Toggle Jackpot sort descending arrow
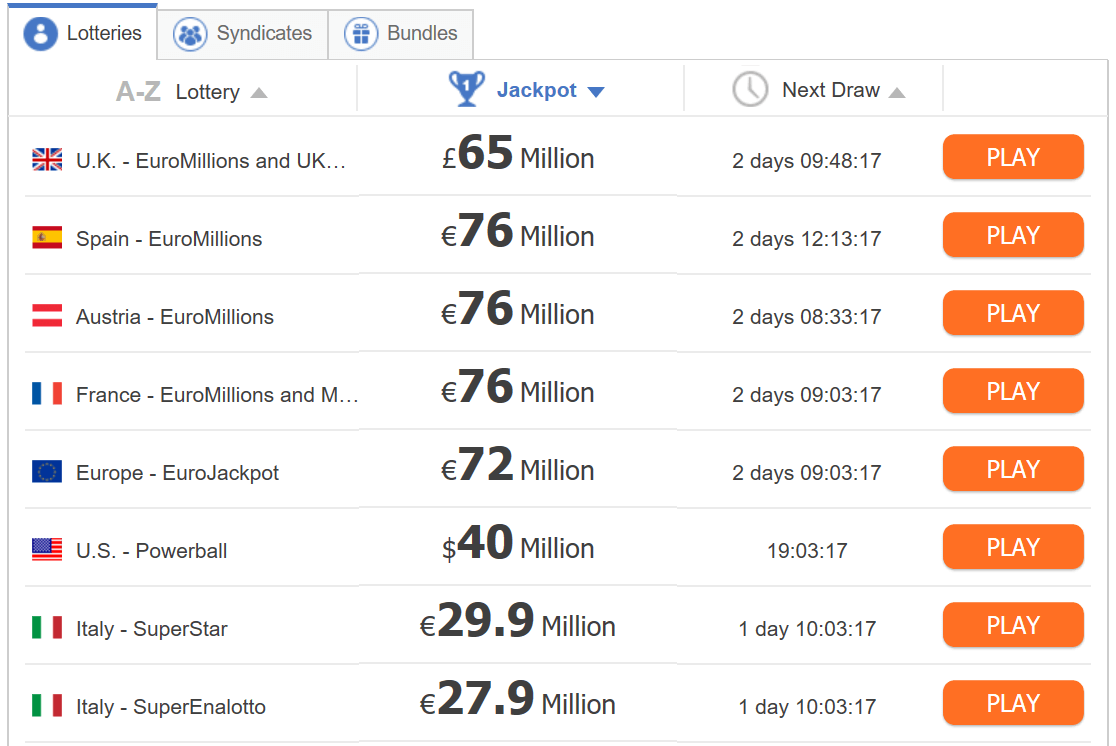 tap(596, 92)
